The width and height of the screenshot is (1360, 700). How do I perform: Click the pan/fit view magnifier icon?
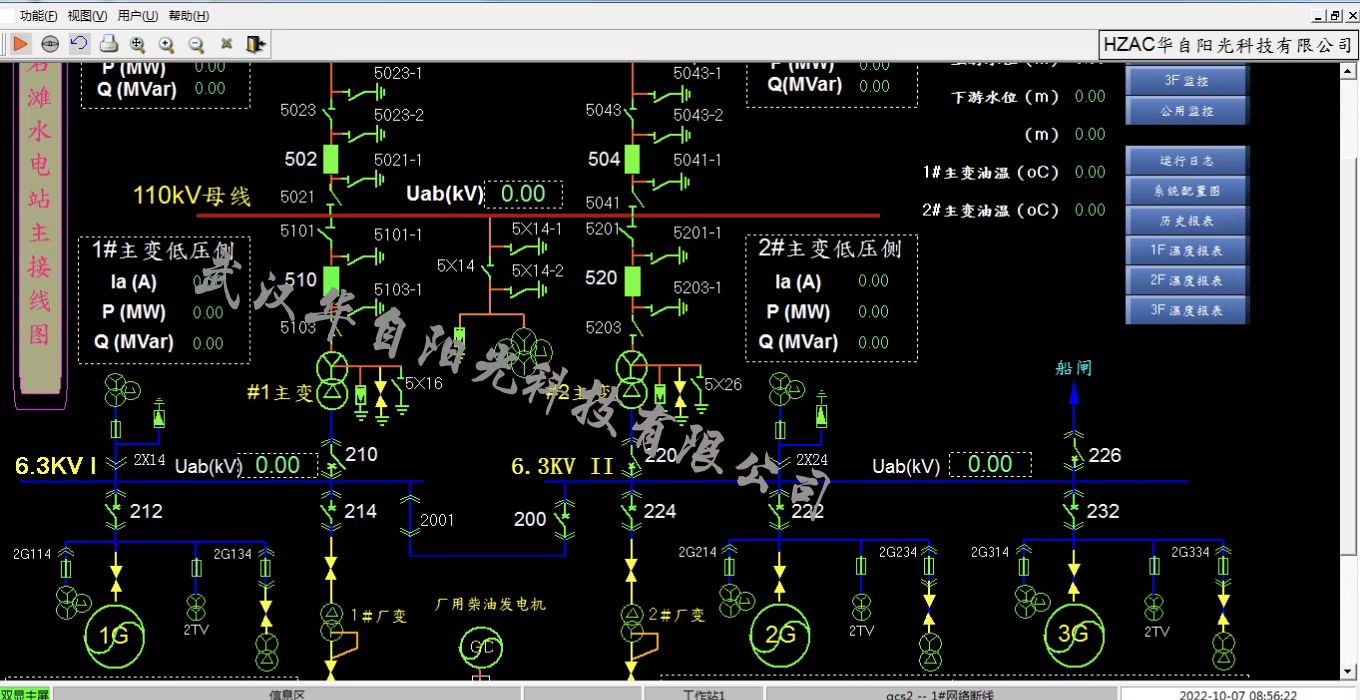point(137,44)
